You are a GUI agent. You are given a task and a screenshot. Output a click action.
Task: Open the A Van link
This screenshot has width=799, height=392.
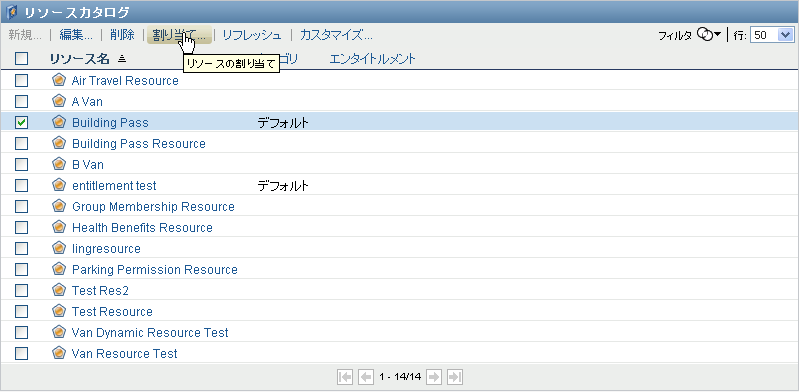[87, 101]
